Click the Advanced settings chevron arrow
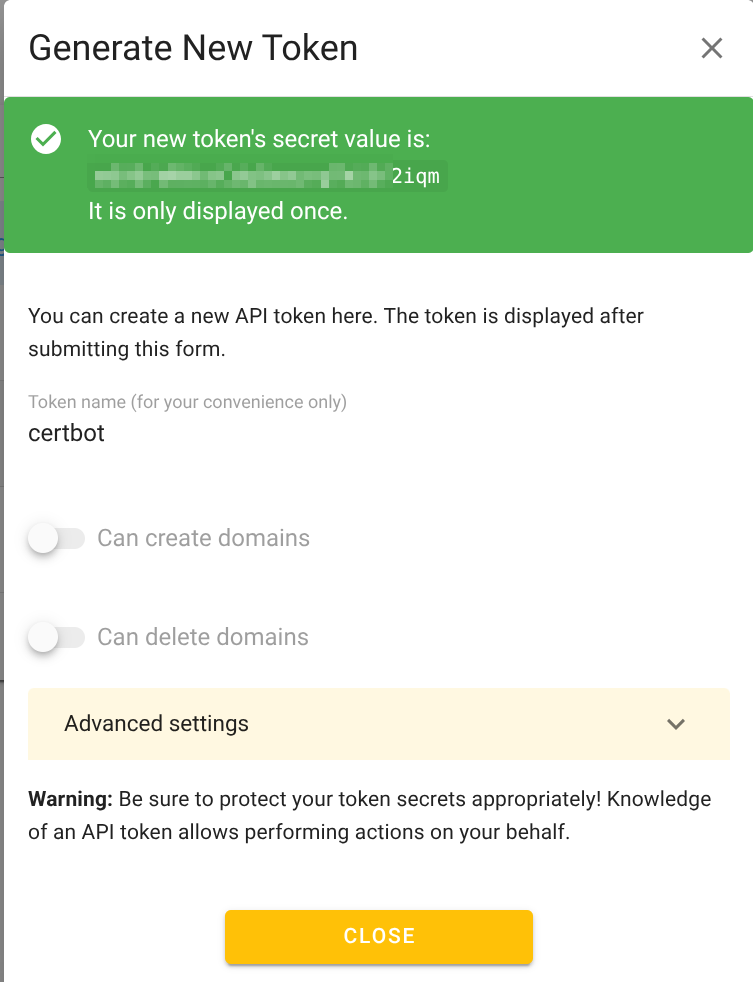Image resolution: width=753 pixels, height=982 pixels. tap(676, 724)
